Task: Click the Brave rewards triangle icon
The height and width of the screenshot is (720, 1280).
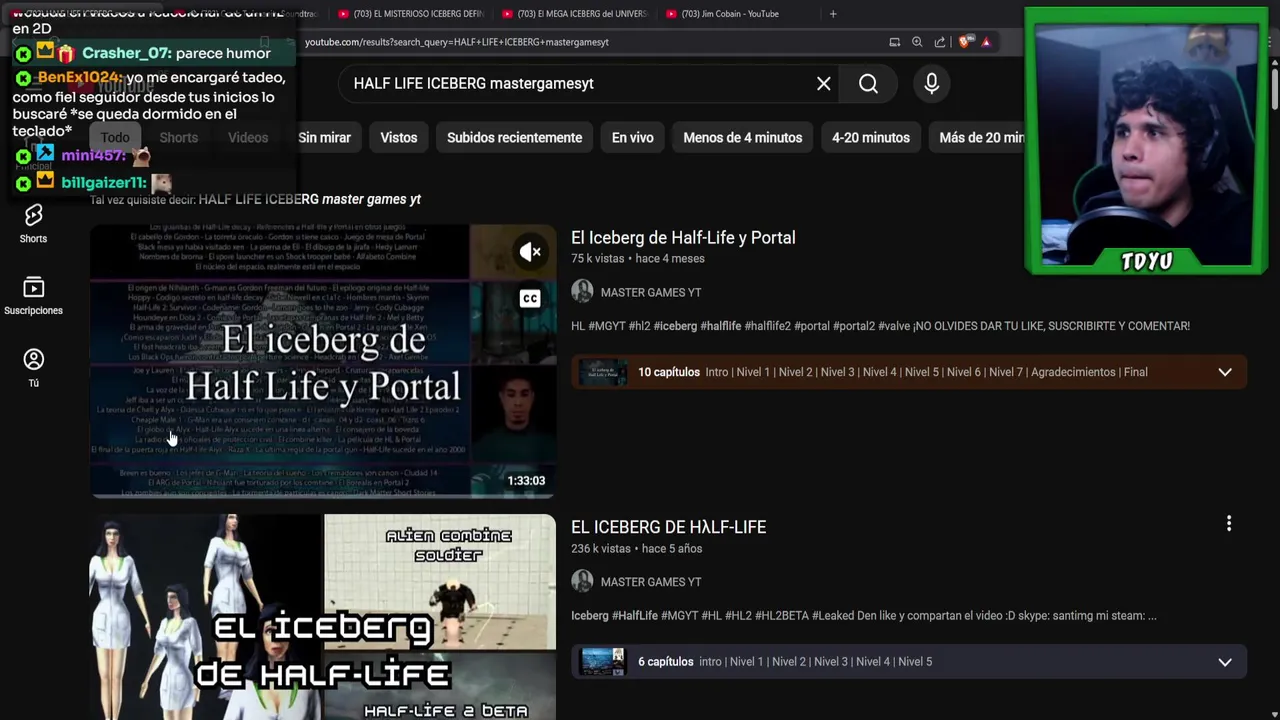Action: (986, 42)
